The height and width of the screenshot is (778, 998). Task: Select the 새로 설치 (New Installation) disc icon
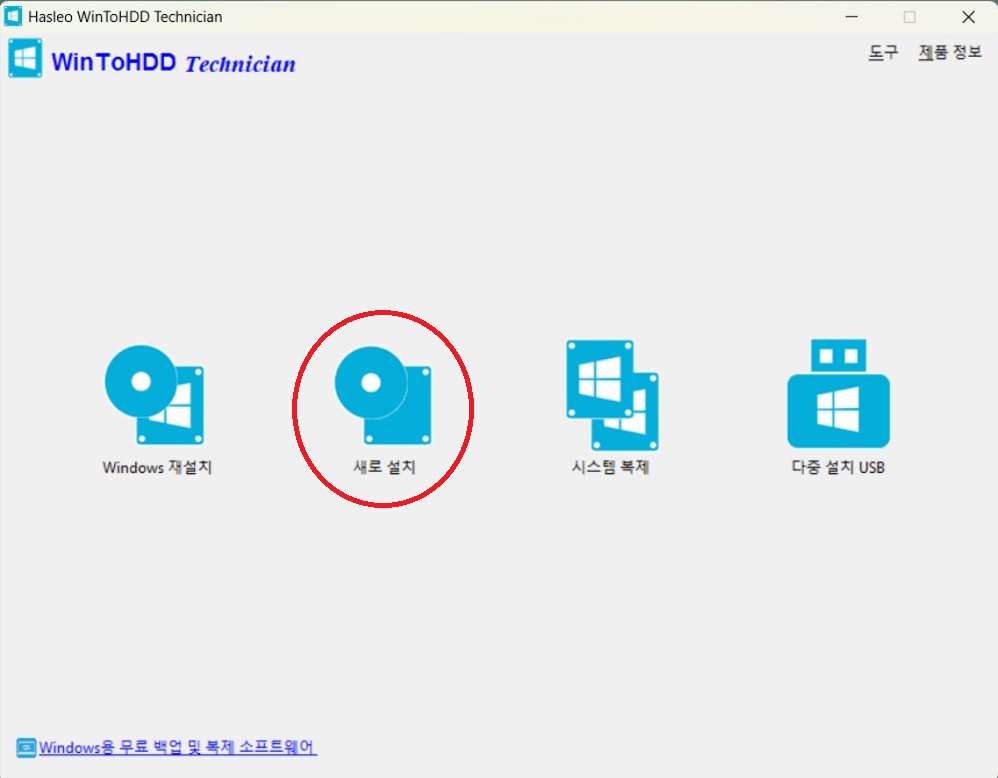383,395
